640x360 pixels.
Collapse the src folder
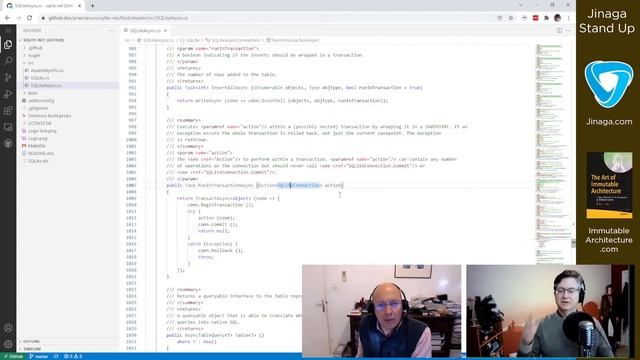pyautogui.click(x=31, y=63)
